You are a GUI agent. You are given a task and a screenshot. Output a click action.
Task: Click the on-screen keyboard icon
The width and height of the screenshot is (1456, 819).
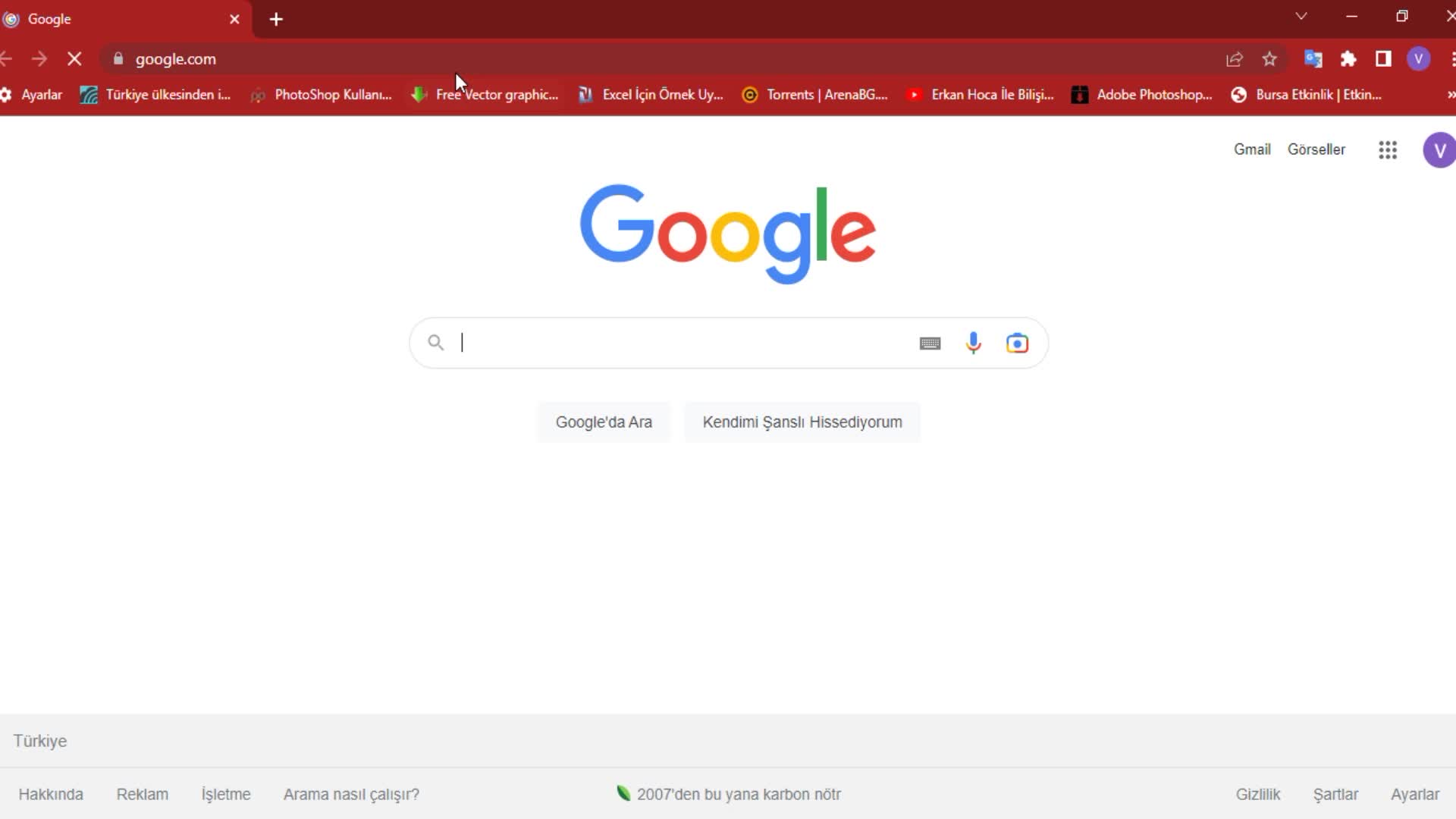click(930, 343)
